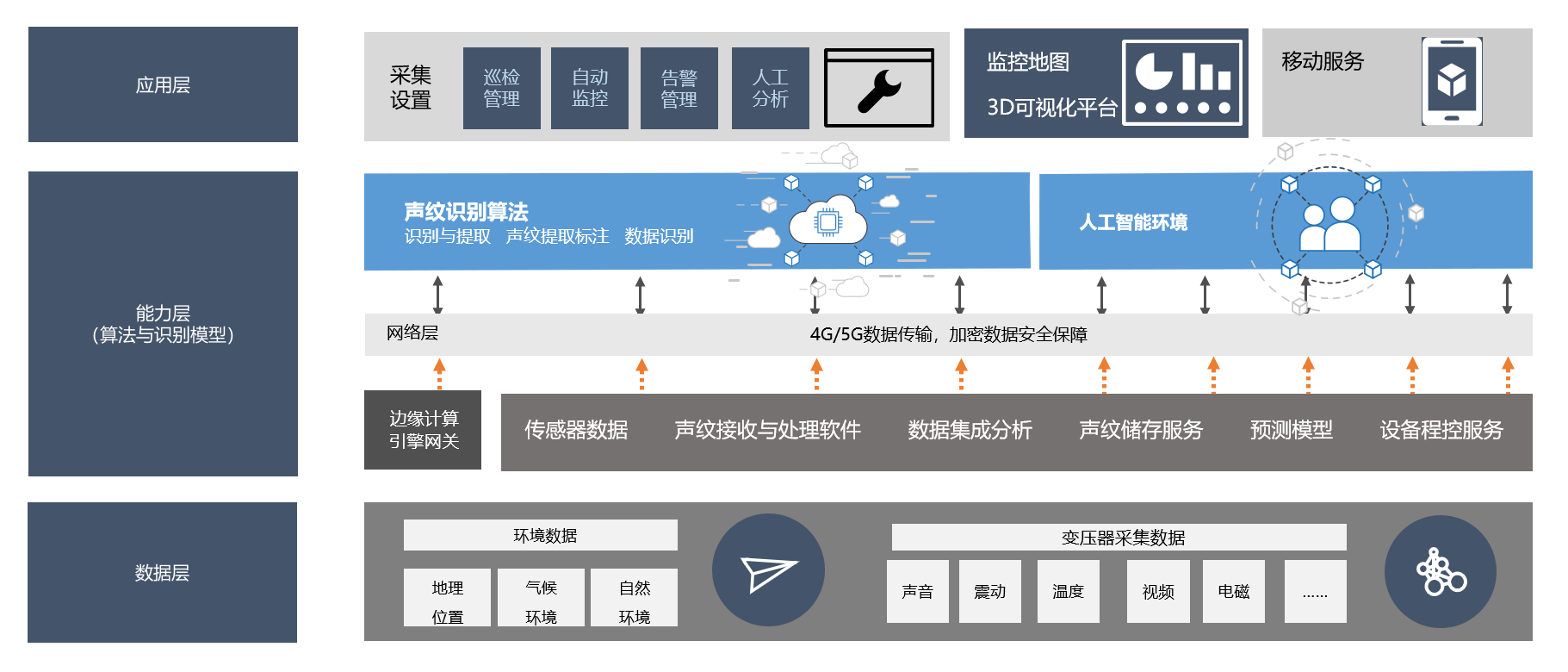1568x672 pixels.
Task: Click the 边缘计算引擎网关 box
Action: [x=423, y=430]
